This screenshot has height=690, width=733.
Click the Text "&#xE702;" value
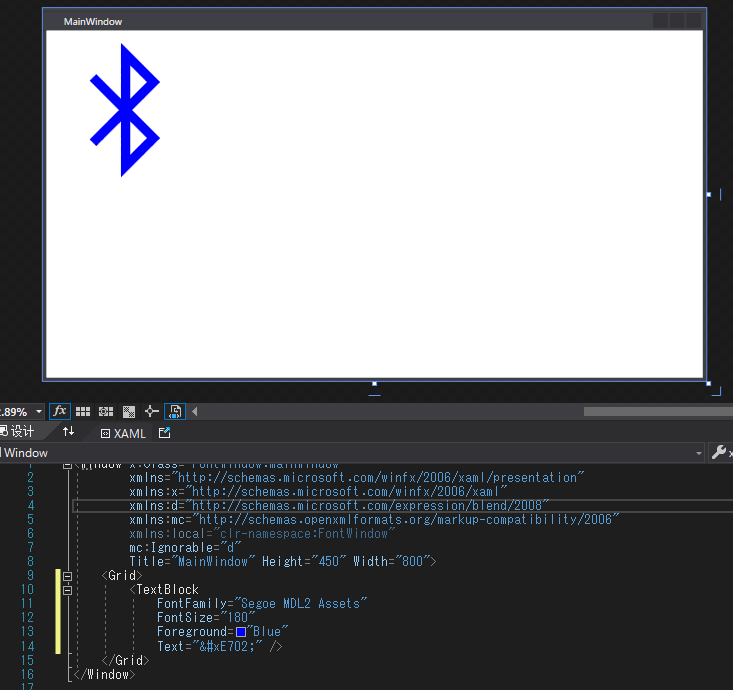(227, 647)
